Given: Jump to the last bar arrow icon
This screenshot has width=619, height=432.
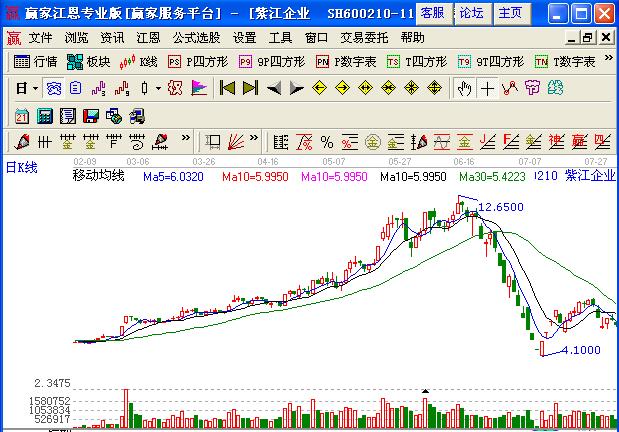Looking at the screenshot, I should point(249,88).
